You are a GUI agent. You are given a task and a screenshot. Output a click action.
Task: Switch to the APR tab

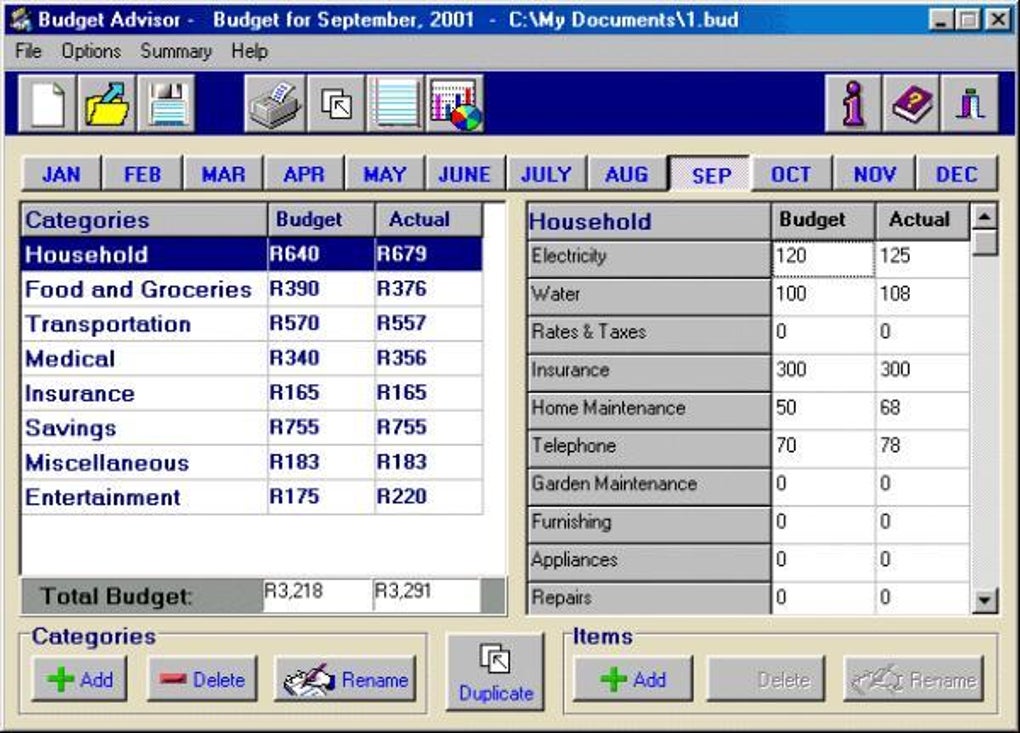[x=304, y=174]
